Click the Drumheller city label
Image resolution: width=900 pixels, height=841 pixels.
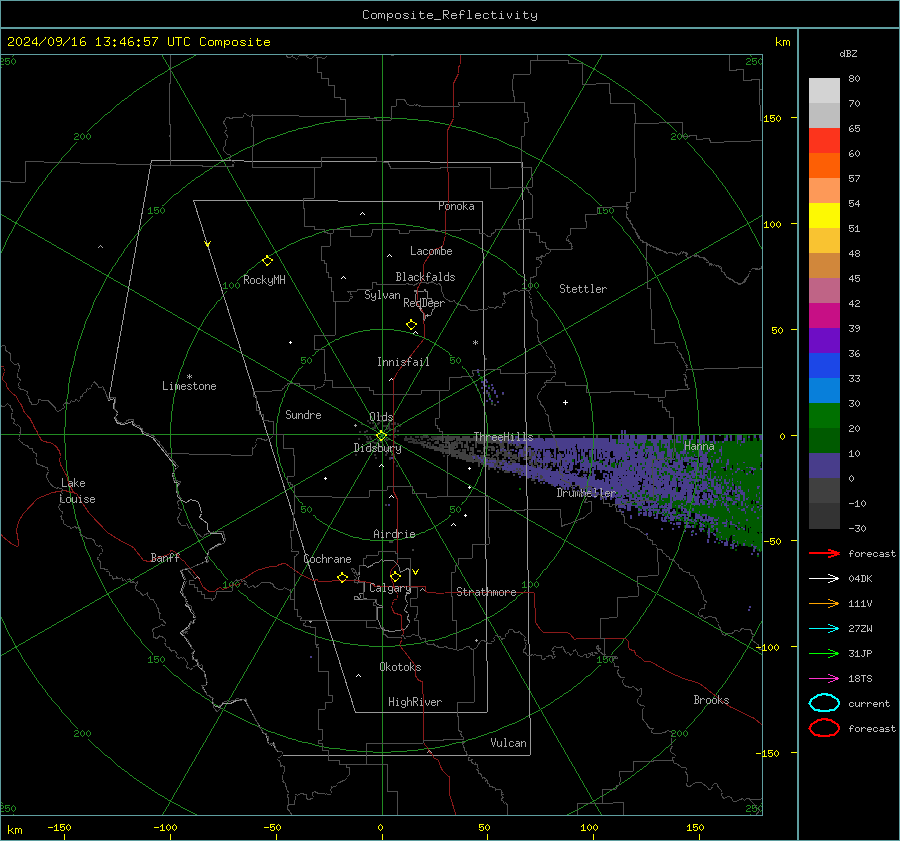click(x=586, y=493)
